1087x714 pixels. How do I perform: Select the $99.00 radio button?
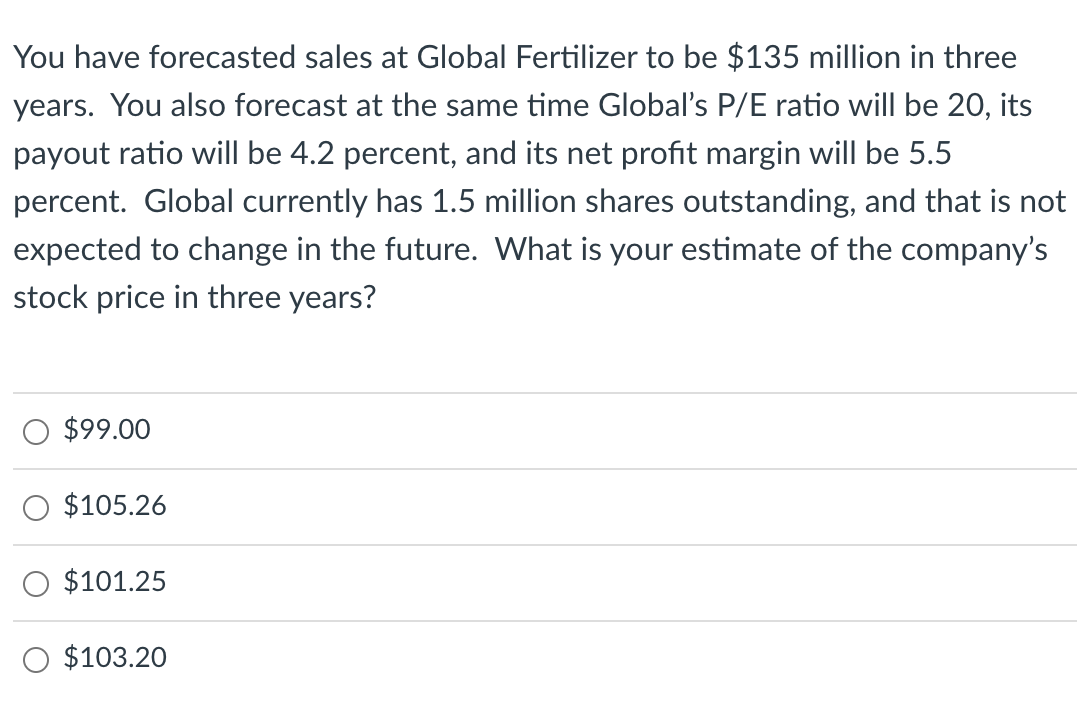tap(35, 431)
